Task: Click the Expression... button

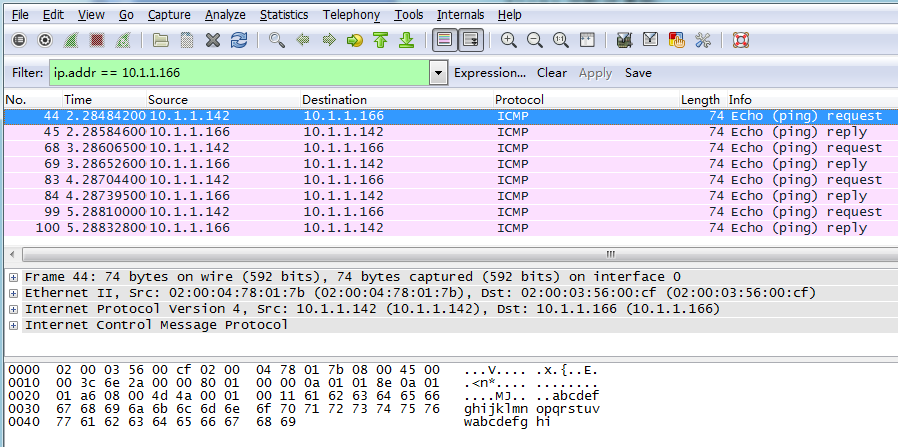Action: tap(490, 73)
